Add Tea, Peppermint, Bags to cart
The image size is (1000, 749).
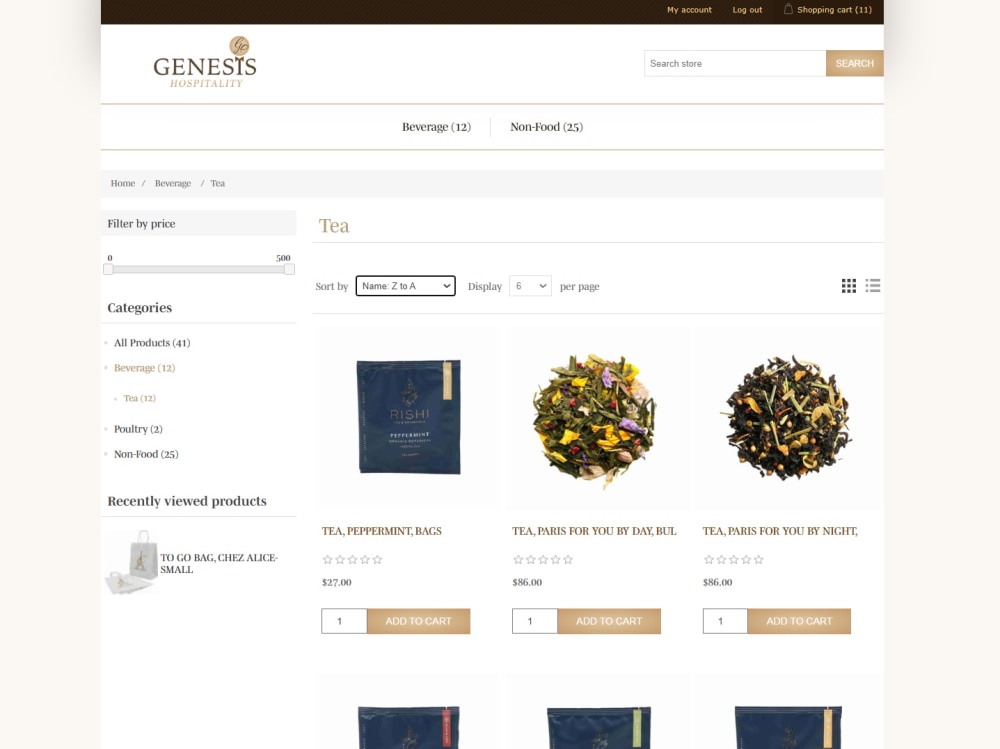pyautogui.click(x=418, y=621)
